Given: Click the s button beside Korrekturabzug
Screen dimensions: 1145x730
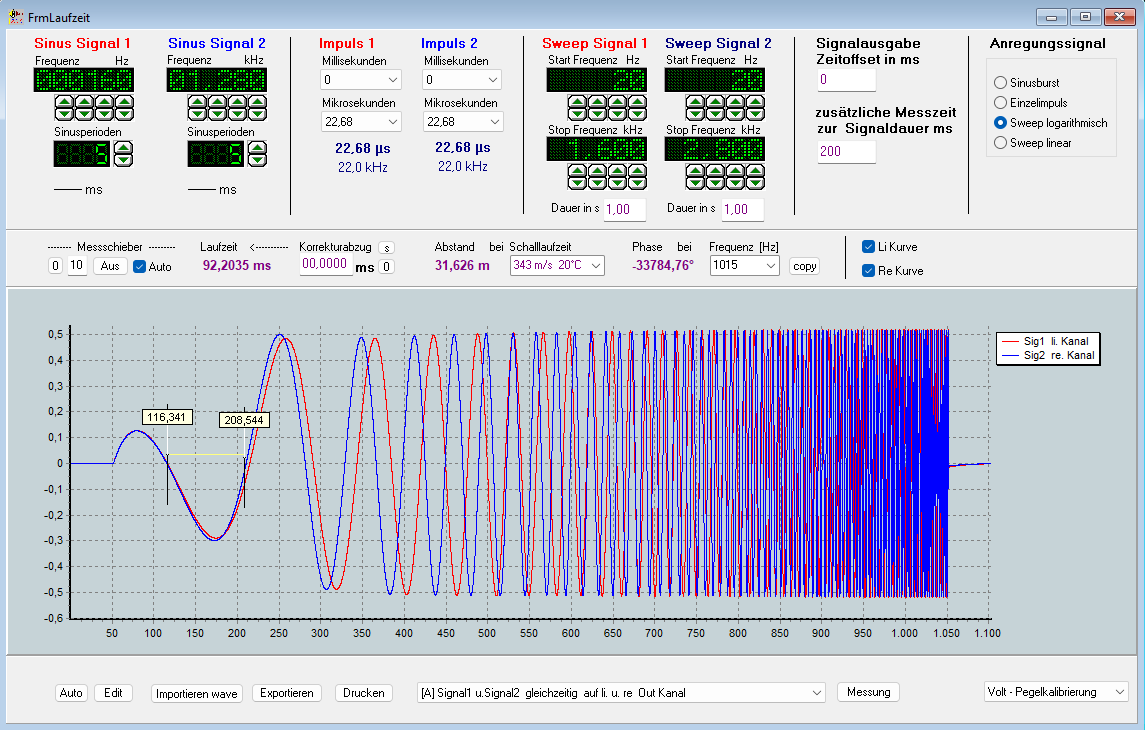Looking at the screenshot, I should coord(387,248).
